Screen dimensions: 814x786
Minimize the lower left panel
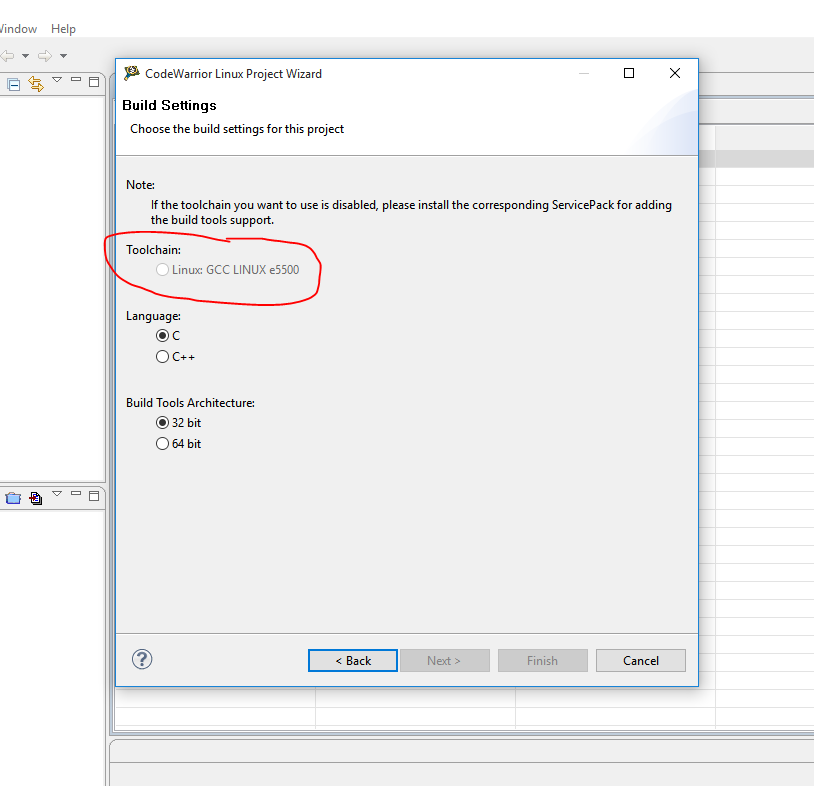pos(76,493)
